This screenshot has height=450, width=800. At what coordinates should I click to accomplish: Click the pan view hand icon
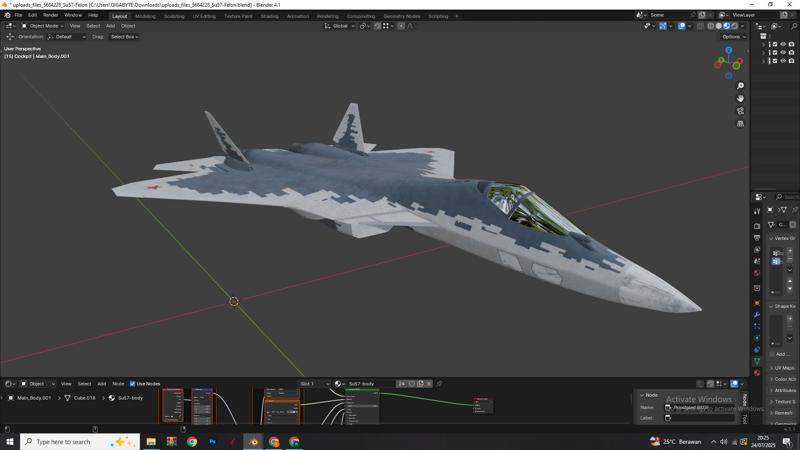(740, 98)
